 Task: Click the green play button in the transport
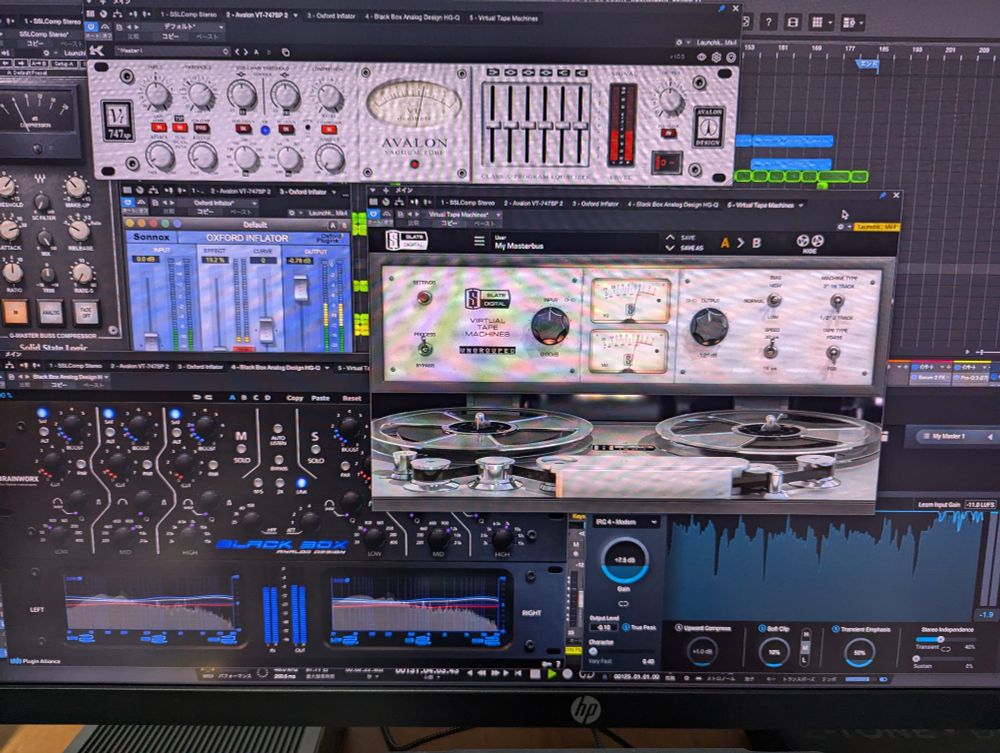(x=552, y=673)
